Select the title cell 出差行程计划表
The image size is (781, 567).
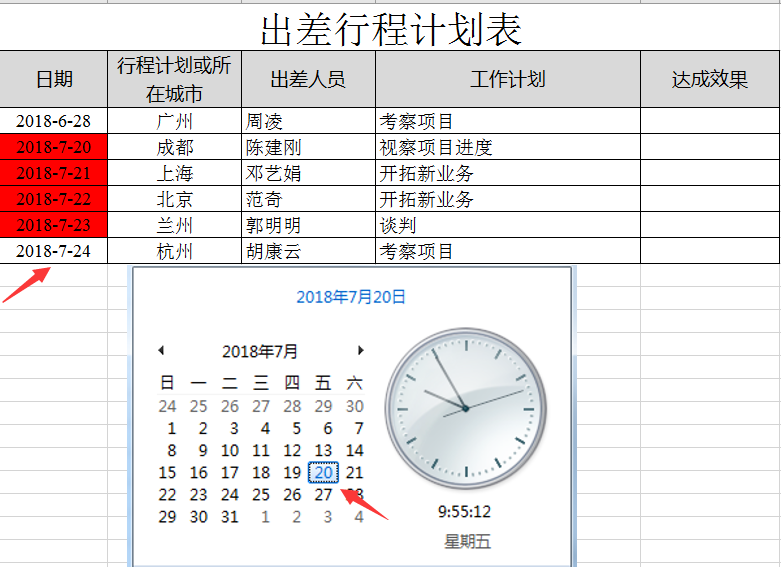(390, 29)
